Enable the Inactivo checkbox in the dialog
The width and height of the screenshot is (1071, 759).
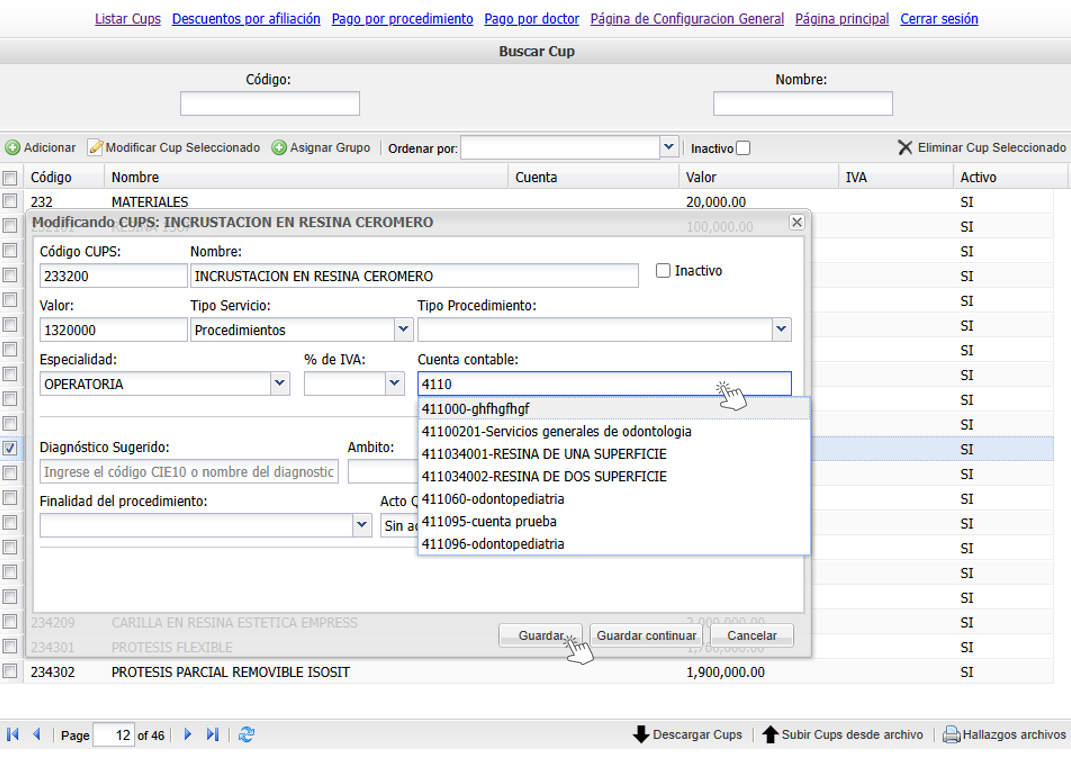click(x=663, y=271)
